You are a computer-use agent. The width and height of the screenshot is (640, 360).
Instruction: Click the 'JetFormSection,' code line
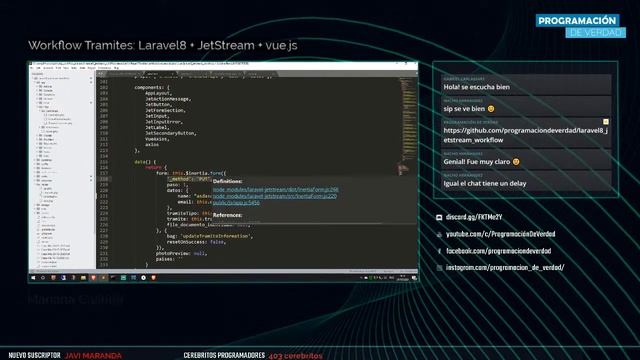pyautogui.click(x=165, y=110)
